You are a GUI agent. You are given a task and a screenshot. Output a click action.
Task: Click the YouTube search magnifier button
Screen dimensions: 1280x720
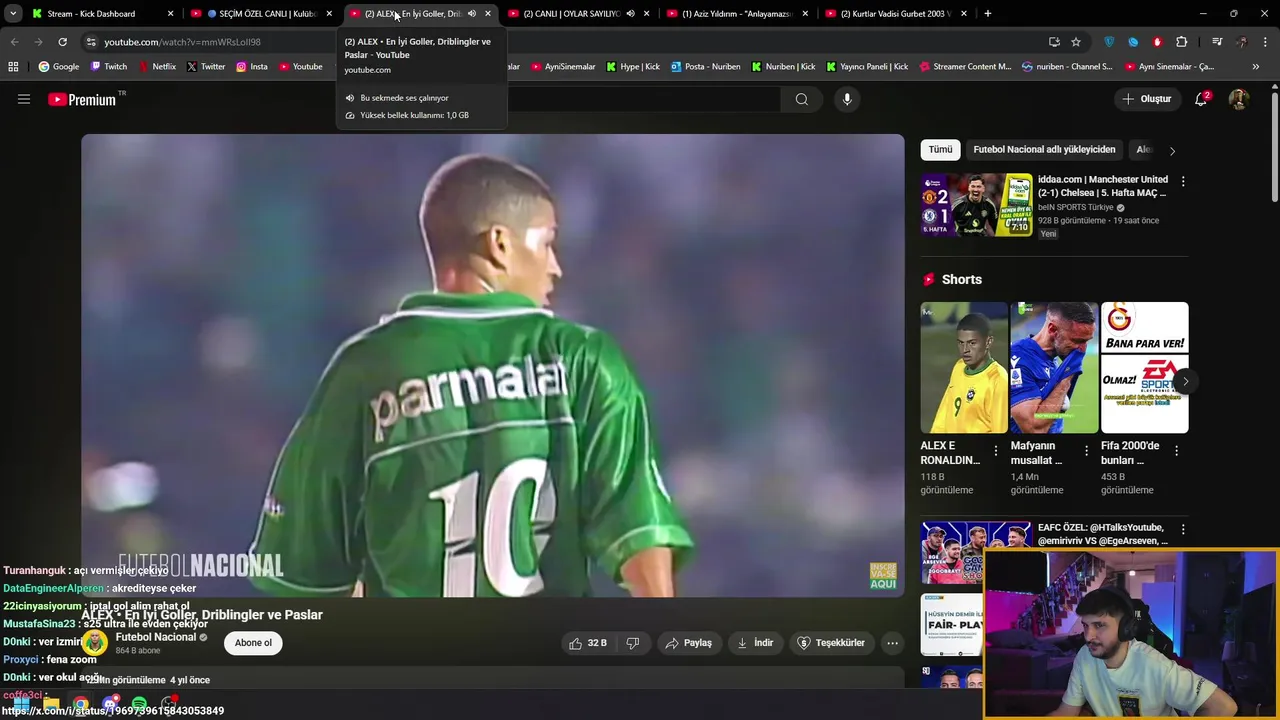[x=802, y=99]
